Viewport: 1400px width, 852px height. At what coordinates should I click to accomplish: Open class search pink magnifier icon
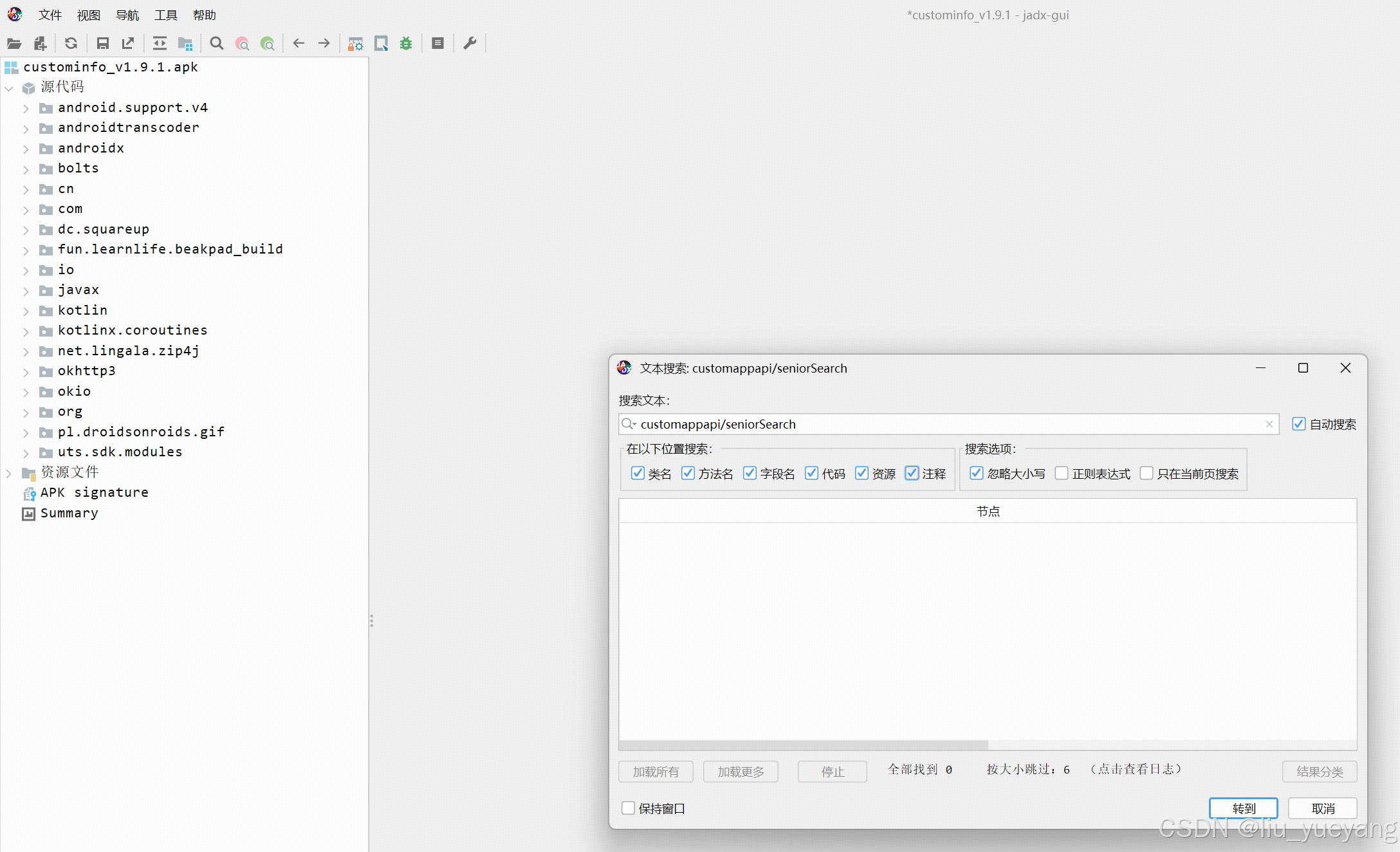tap(243, 44)
